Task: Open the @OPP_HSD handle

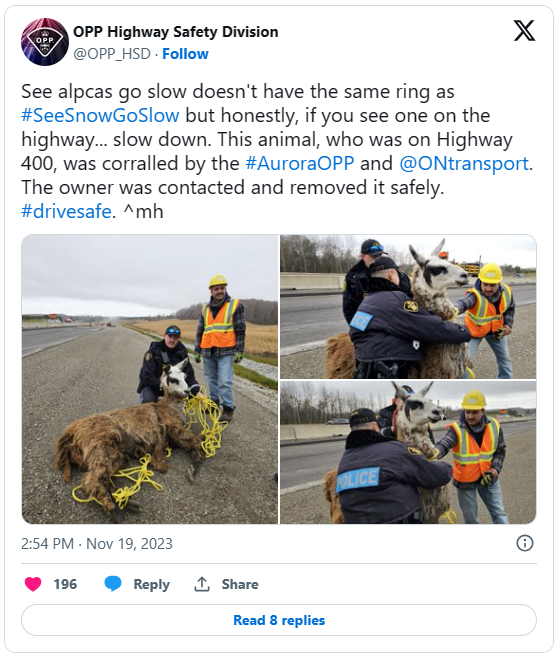Action: [x=112, y=54]
